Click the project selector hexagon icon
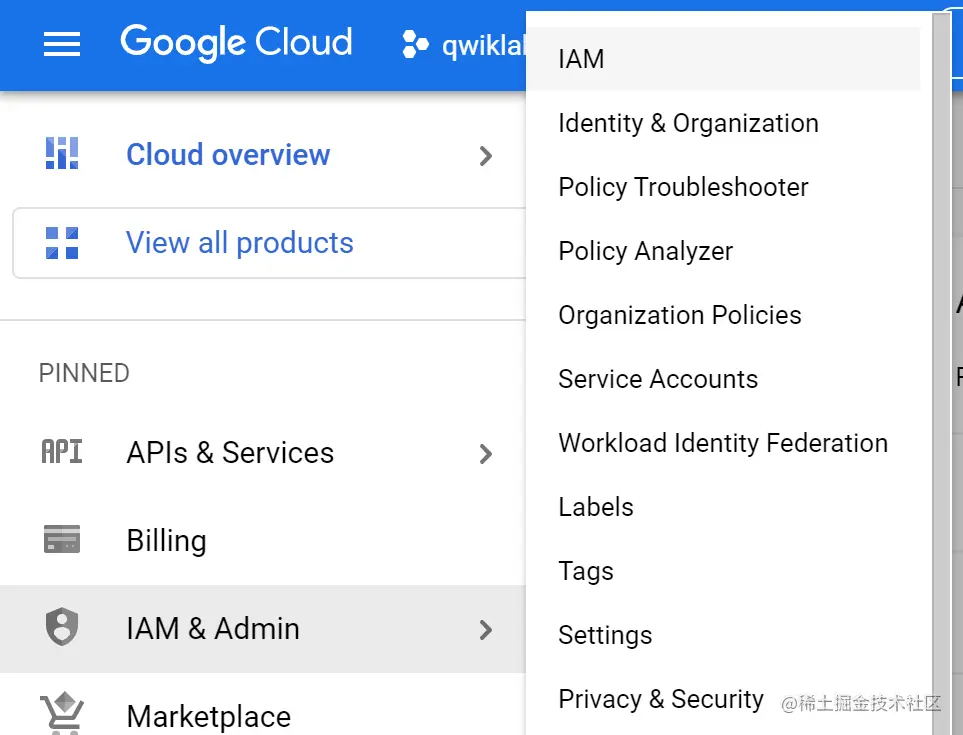This screenshot has width=963, height=735. tap(414, 45)
